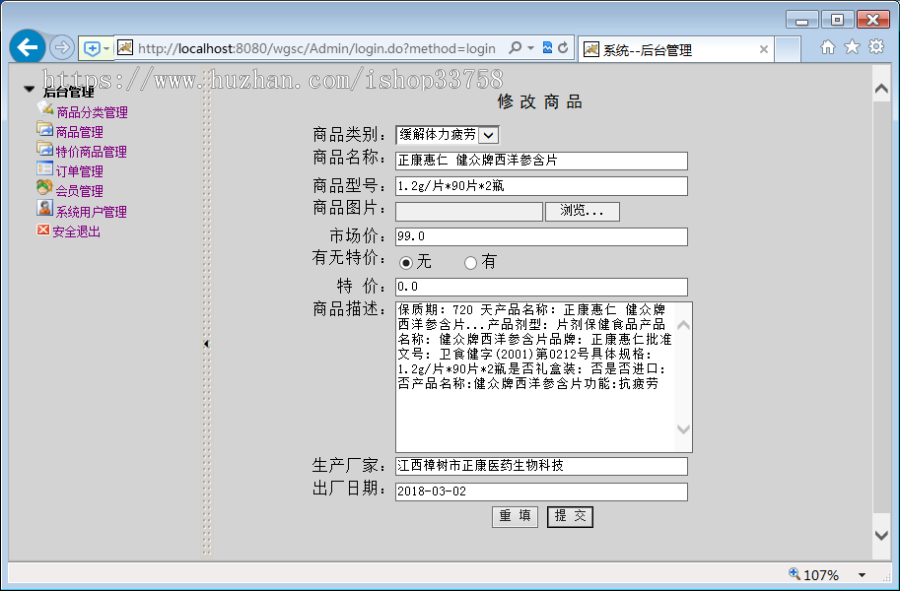The height and width of the screenshot is (591, 900).
Task: Click the 特价商品管理 icon
Action: (x=43, y=150)
